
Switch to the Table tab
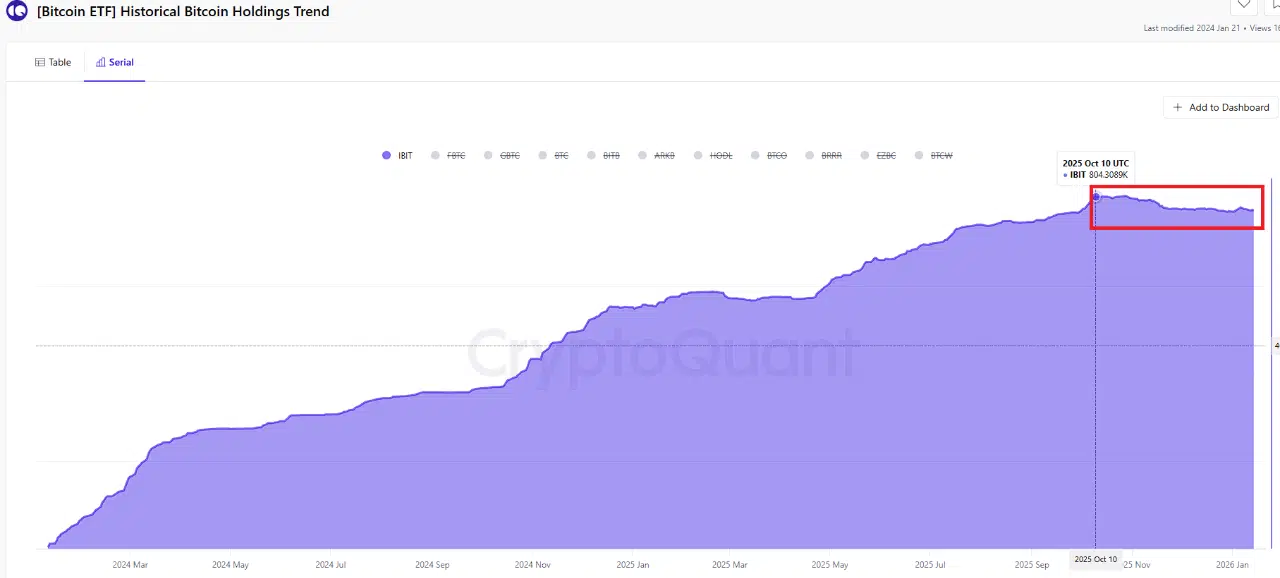(x=53, y=61)
